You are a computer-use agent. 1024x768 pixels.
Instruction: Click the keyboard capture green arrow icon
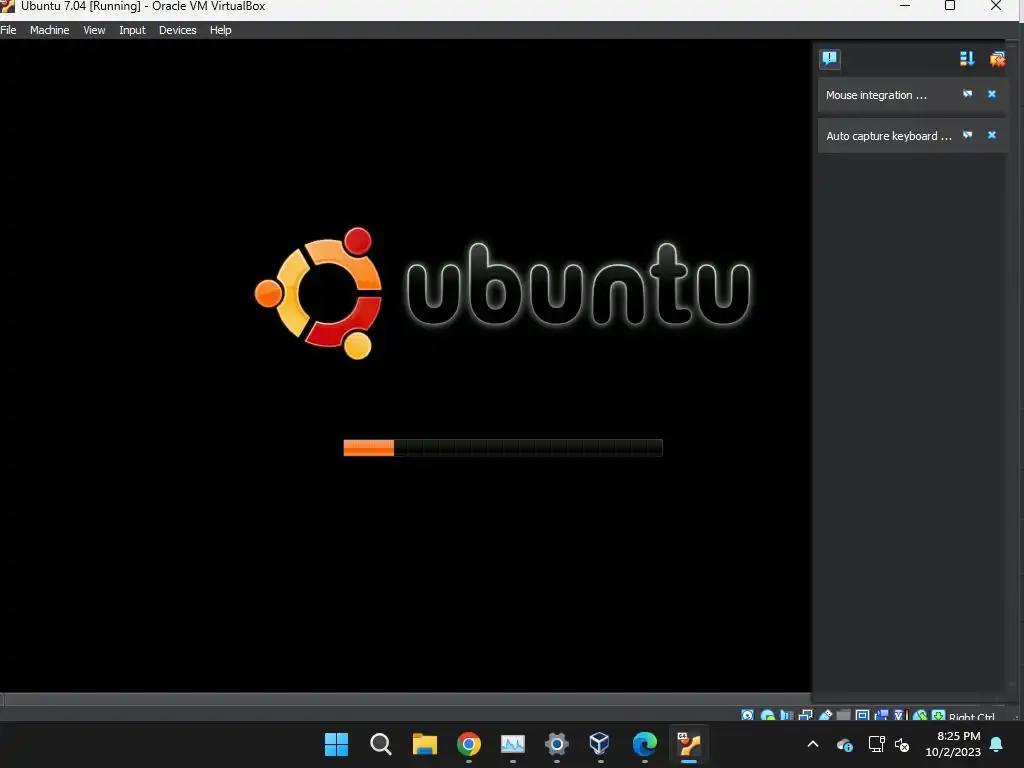(938, 715)
